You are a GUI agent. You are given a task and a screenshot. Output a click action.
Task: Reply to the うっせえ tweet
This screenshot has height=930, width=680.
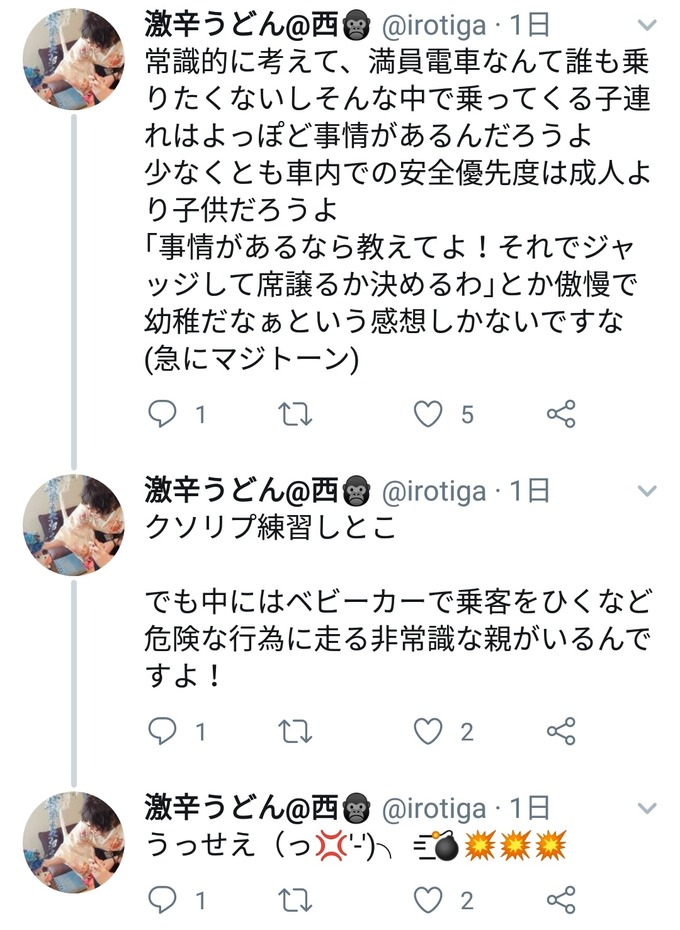tap(162, 900)
